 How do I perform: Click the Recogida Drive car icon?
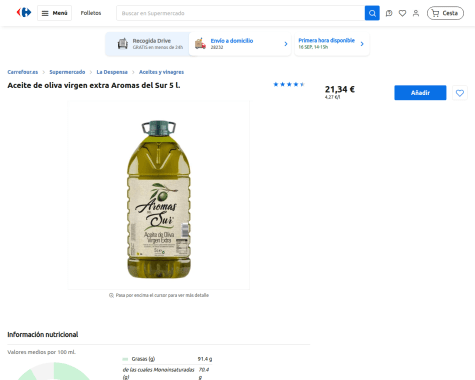click(x=123, y=44)
